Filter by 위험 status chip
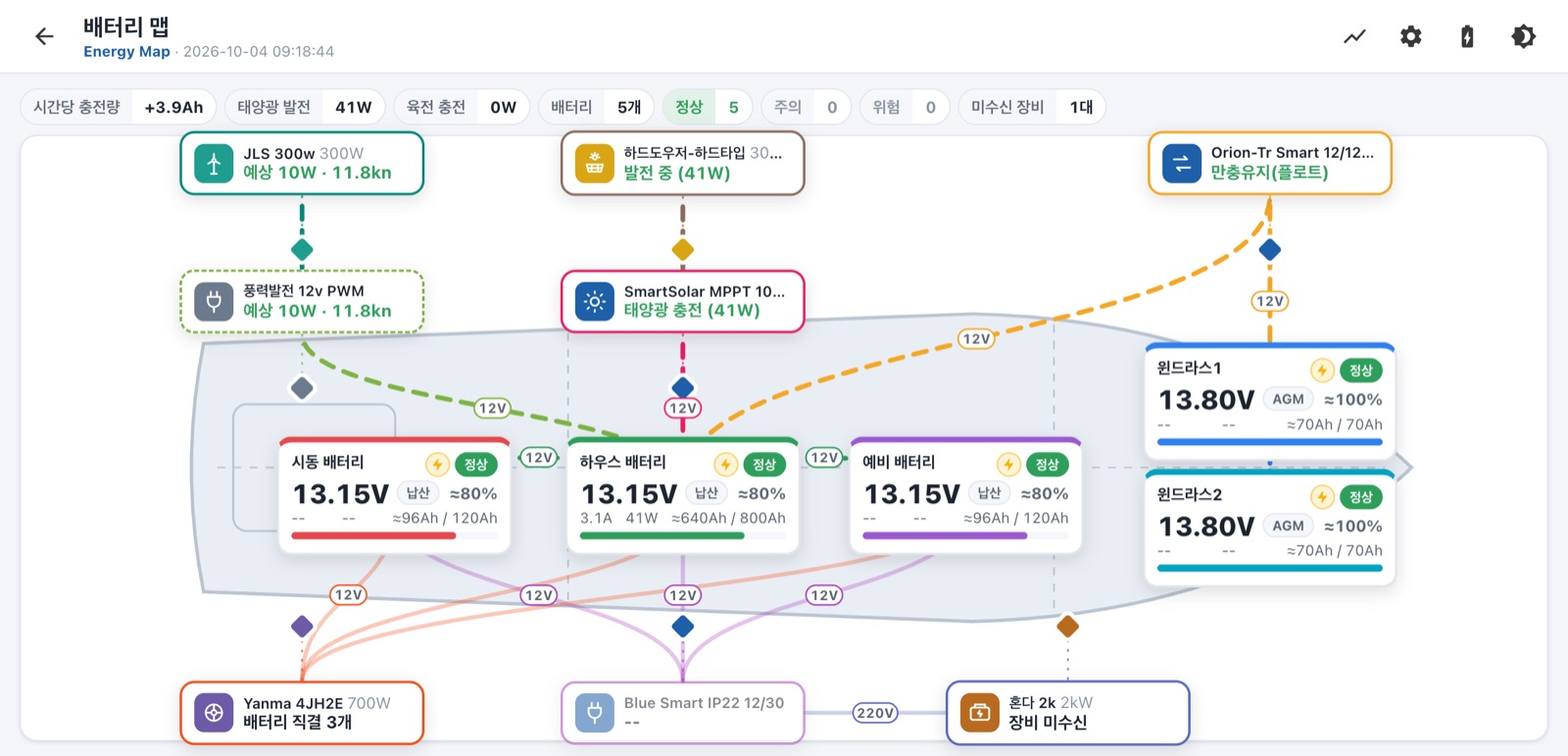The image size is (1568, 756). click(x=905, y=107)
